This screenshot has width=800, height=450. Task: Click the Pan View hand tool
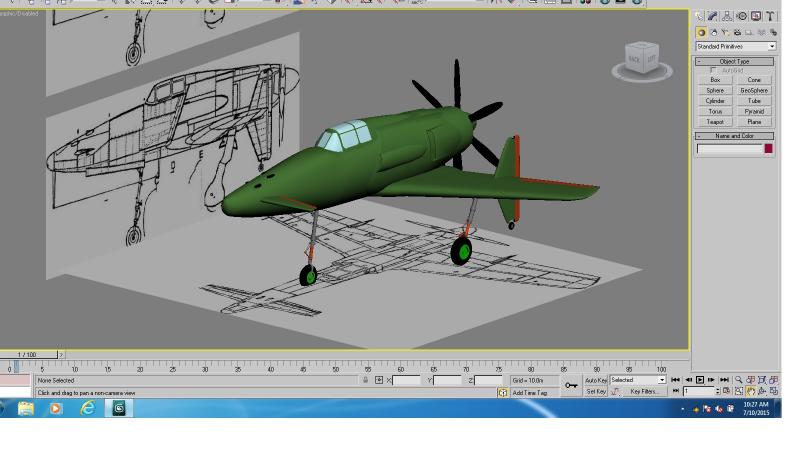click(751, 391)
